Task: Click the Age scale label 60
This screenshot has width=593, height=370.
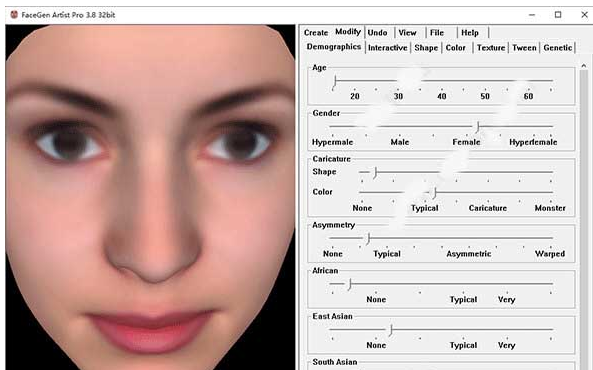Action: point(528,96)
